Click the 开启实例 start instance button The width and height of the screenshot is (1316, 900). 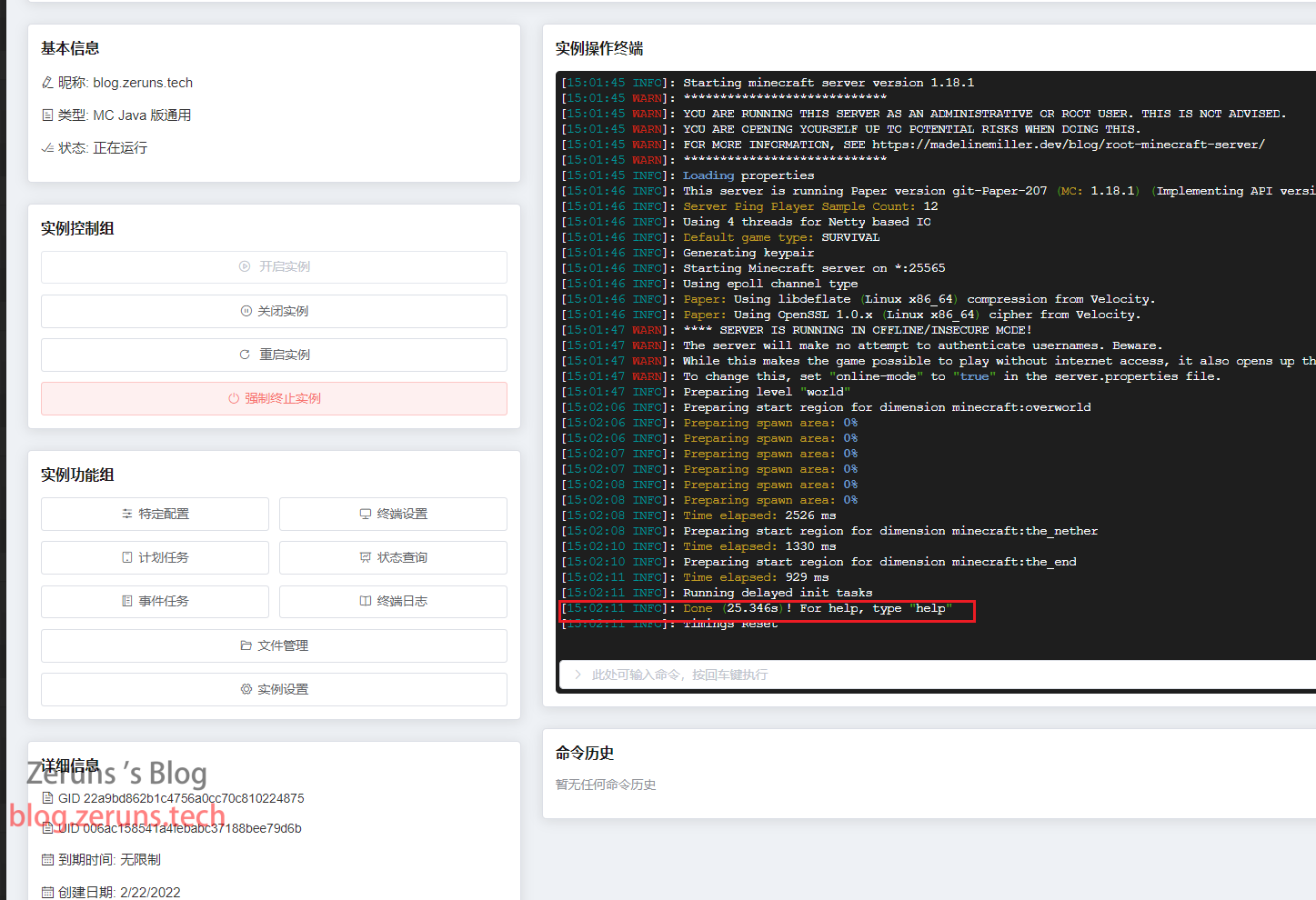(274, 267)
